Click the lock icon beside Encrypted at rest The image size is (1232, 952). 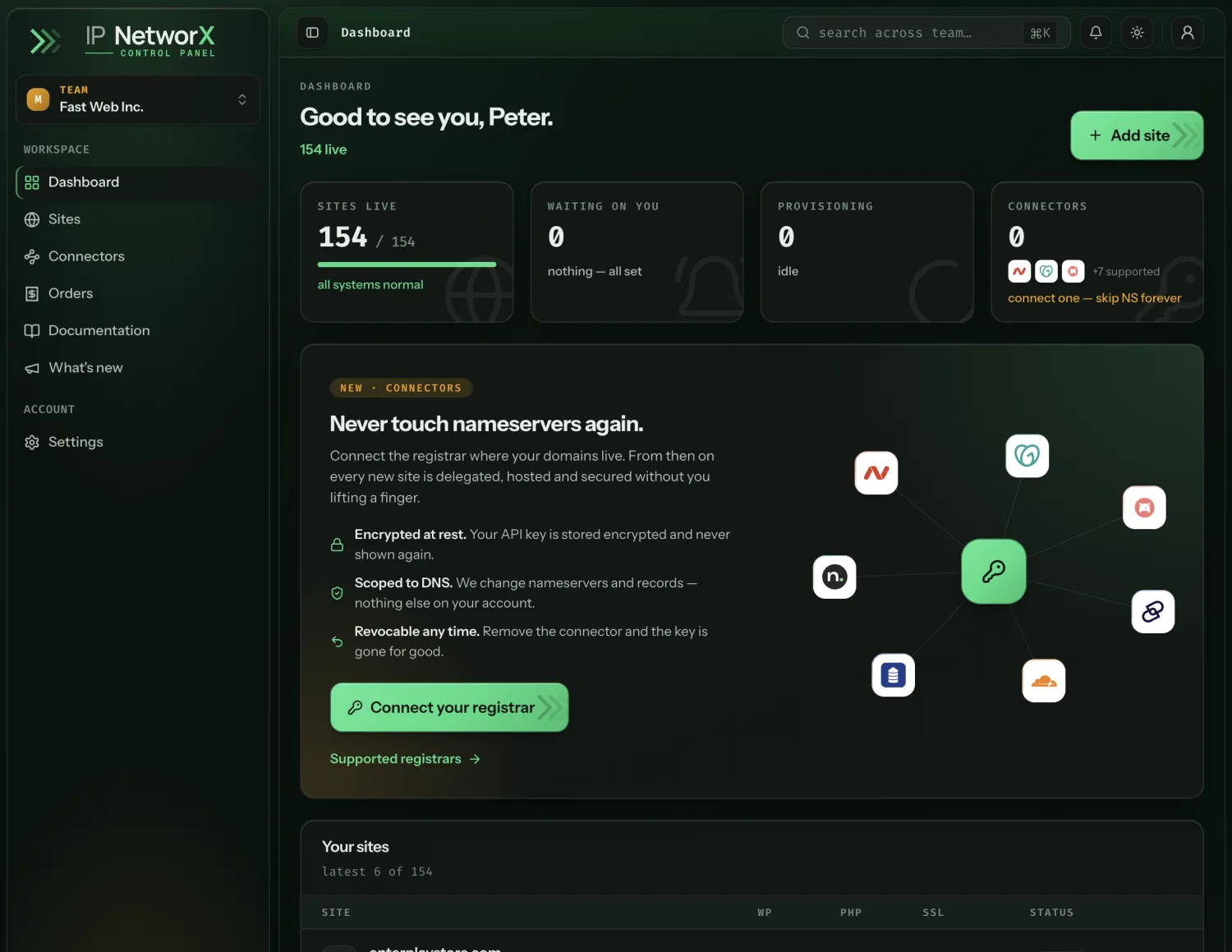coord(337,545)
